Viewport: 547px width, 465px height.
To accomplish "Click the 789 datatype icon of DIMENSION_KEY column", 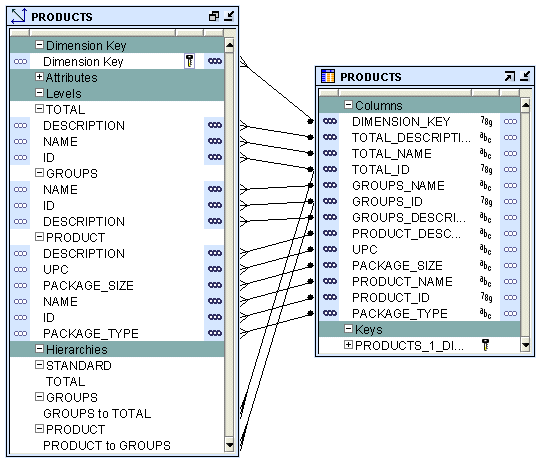I will coord(486,121).
